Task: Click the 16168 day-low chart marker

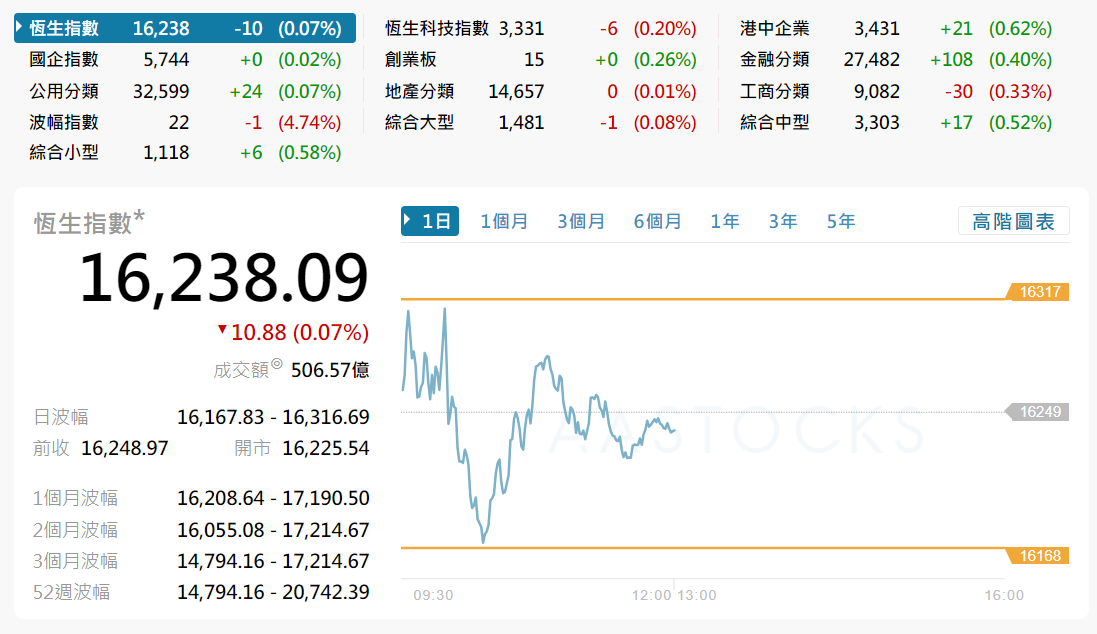Action: pyautogui.click(x=1039, y=555)
